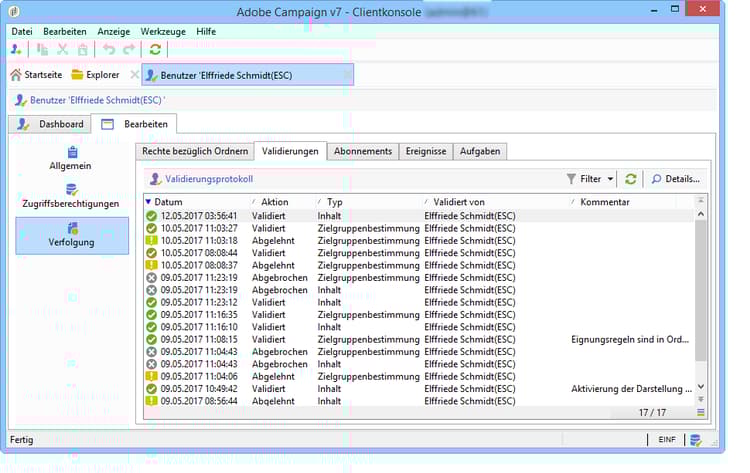Open the Explorer folder shortcut
The image size is (750, 473).
tap(96, 75)
